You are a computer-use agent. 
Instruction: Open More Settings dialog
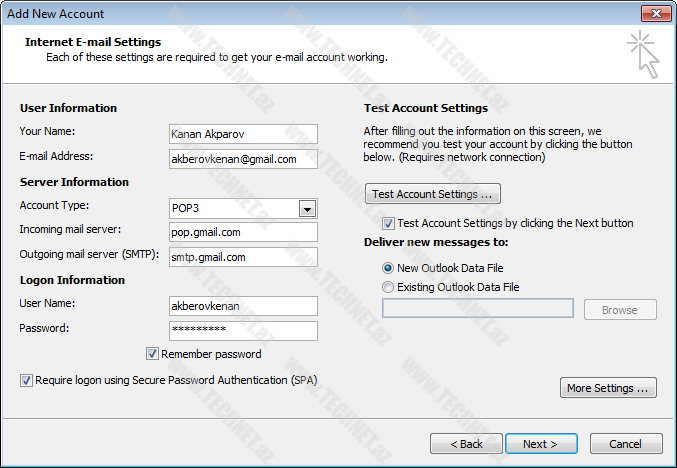coord(608,388)
